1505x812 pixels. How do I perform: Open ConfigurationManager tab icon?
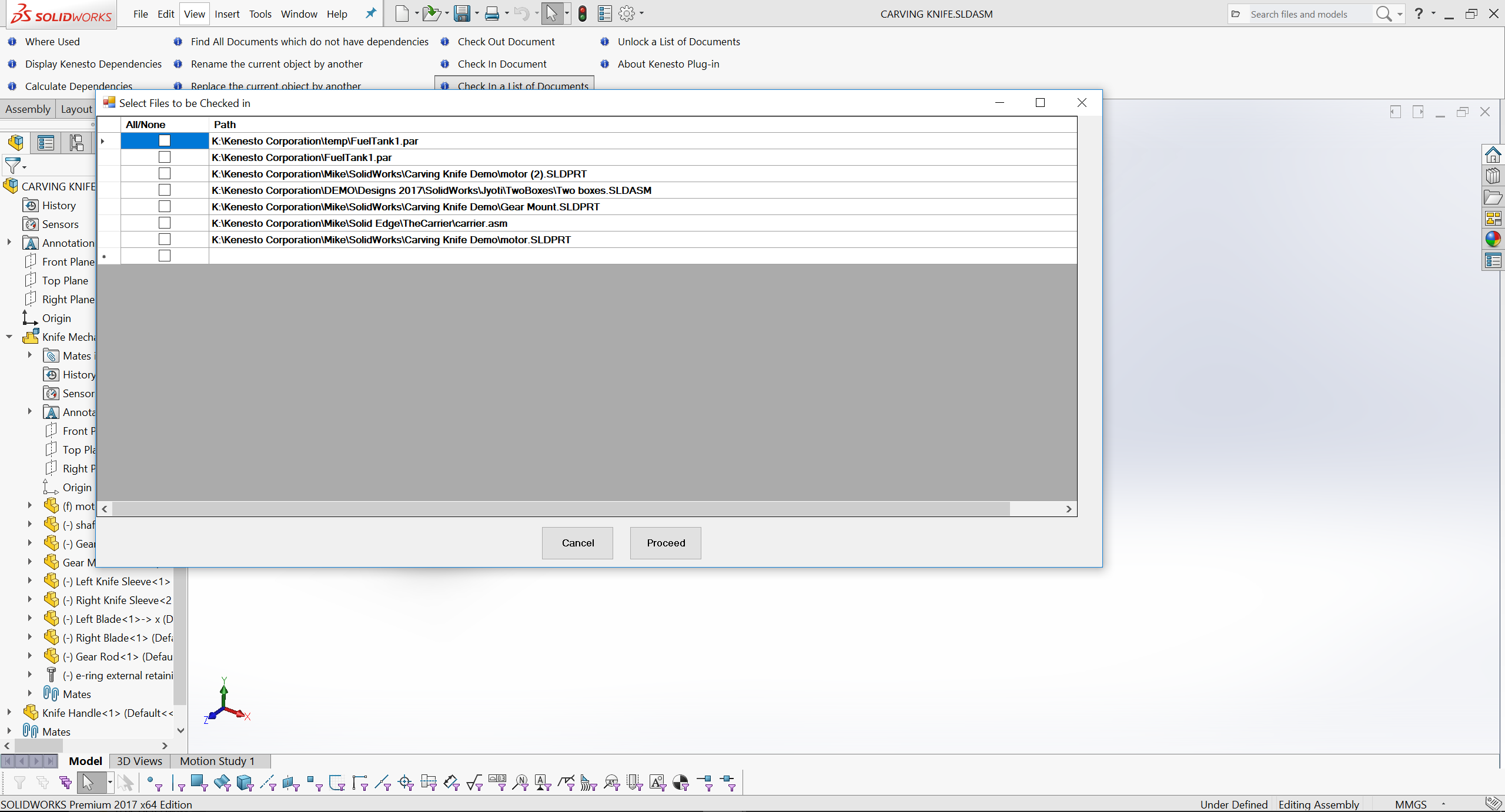(x=76, y=143)
